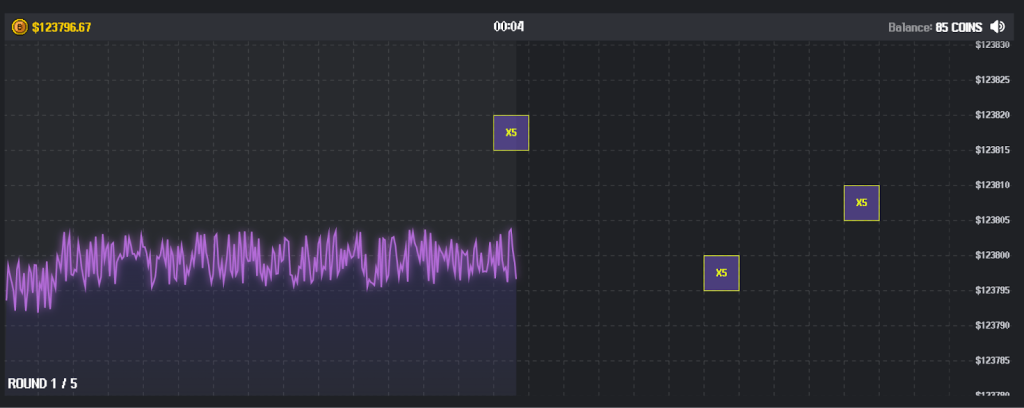Mute the game sound with the speaker icon
The width and height of the screenshot is (1024, 408).
(x=997, y=27)
